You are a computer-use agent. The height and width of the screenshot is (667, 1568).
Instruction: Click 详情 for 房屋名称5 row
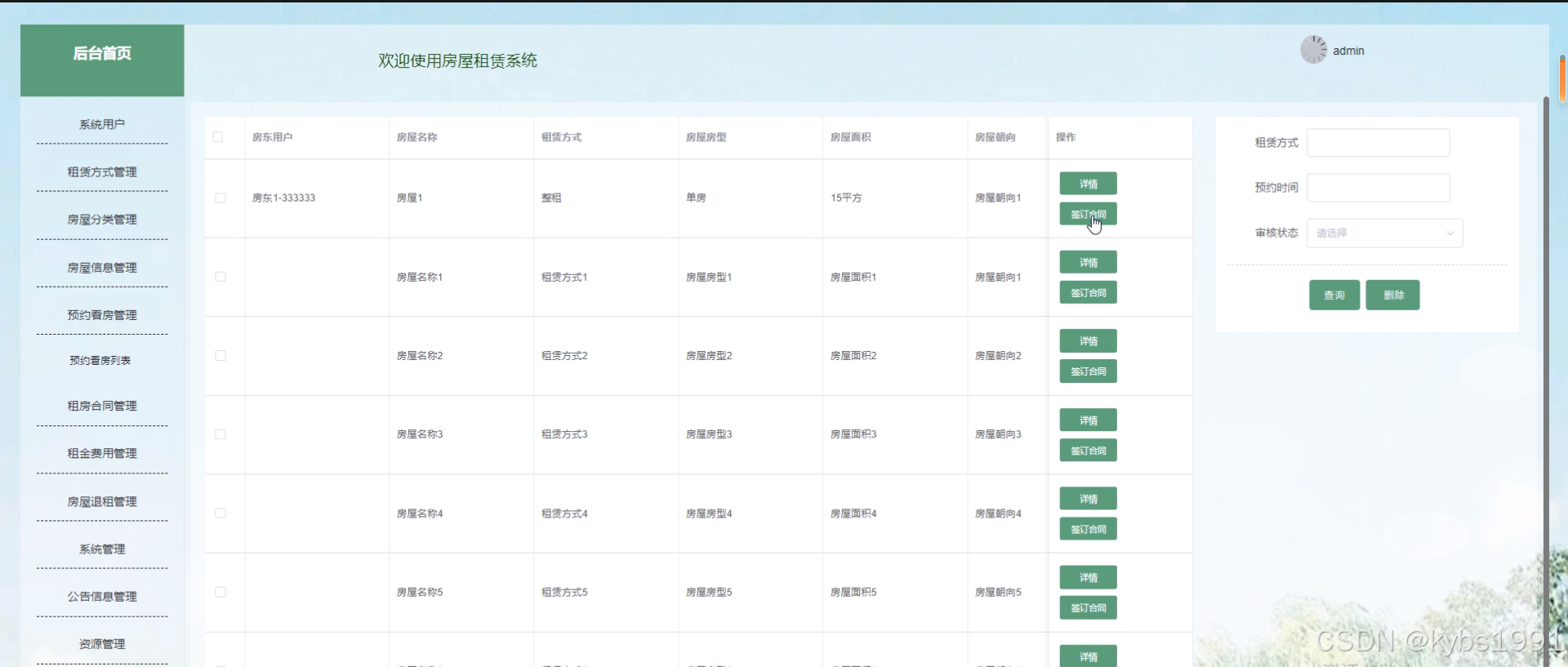1088,577
